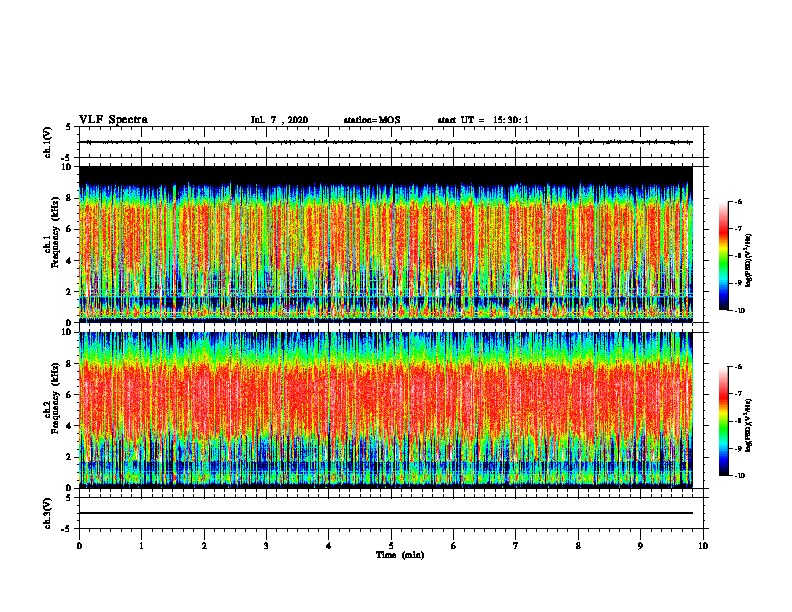Click the ch.2 frequency tick label "2"

(69, 457)
